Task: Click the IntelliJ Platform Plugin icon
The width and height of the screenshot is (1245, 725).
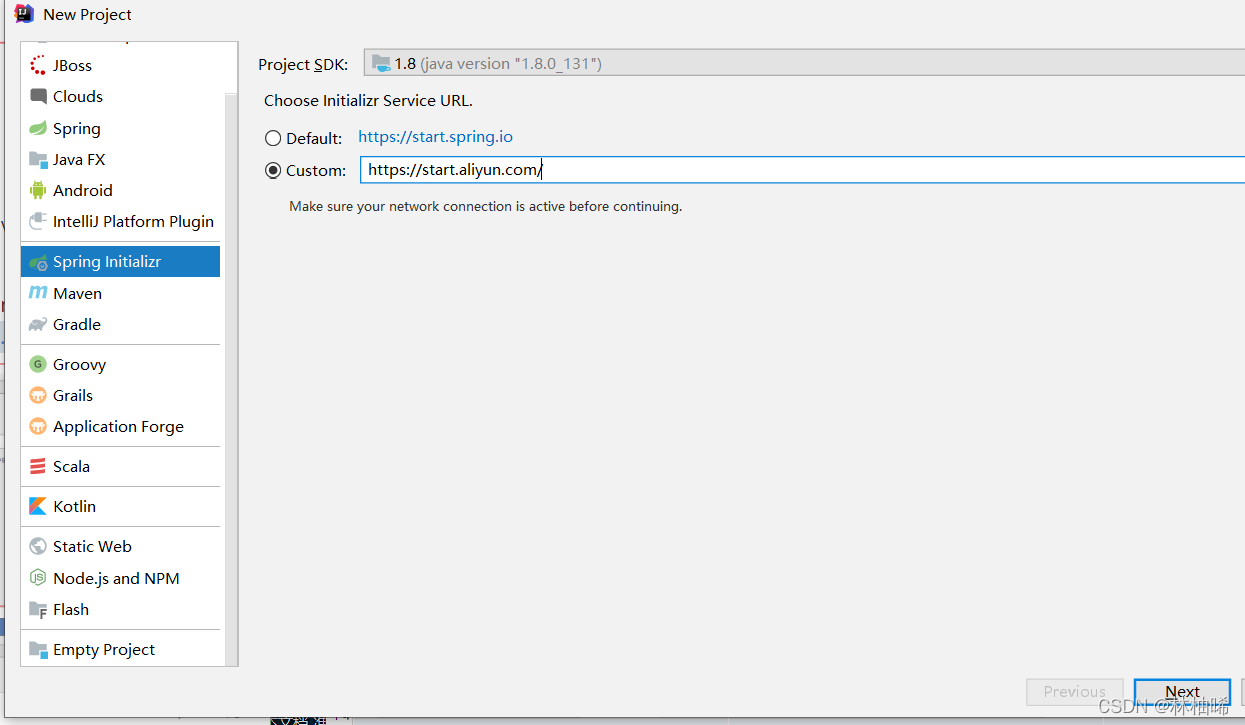Action: [x=38, y=221]
